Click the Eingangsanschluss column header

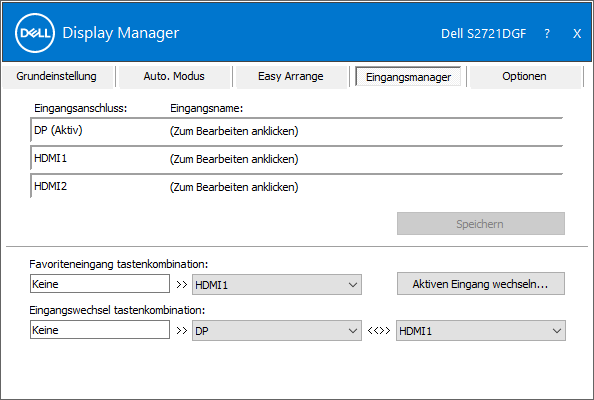80,108
